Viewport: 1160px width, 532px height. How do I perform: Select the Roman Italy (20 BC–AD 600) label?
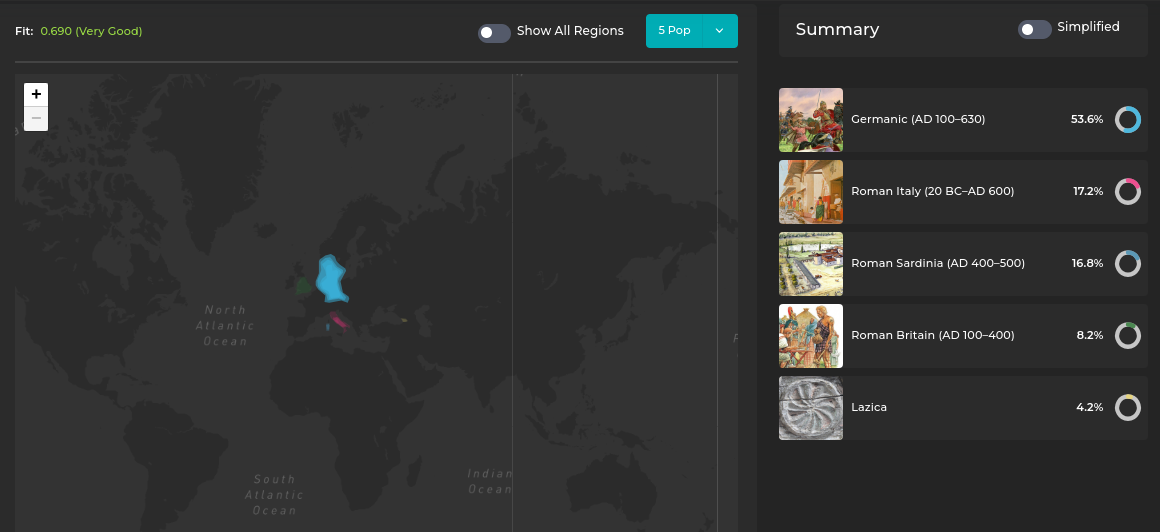click(x=932, y=192)
